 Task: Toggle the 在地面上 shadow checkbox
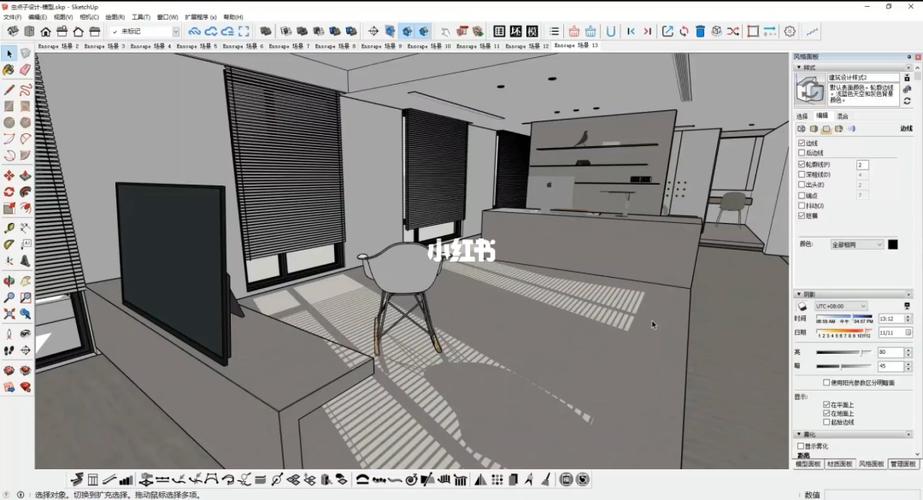826,413
